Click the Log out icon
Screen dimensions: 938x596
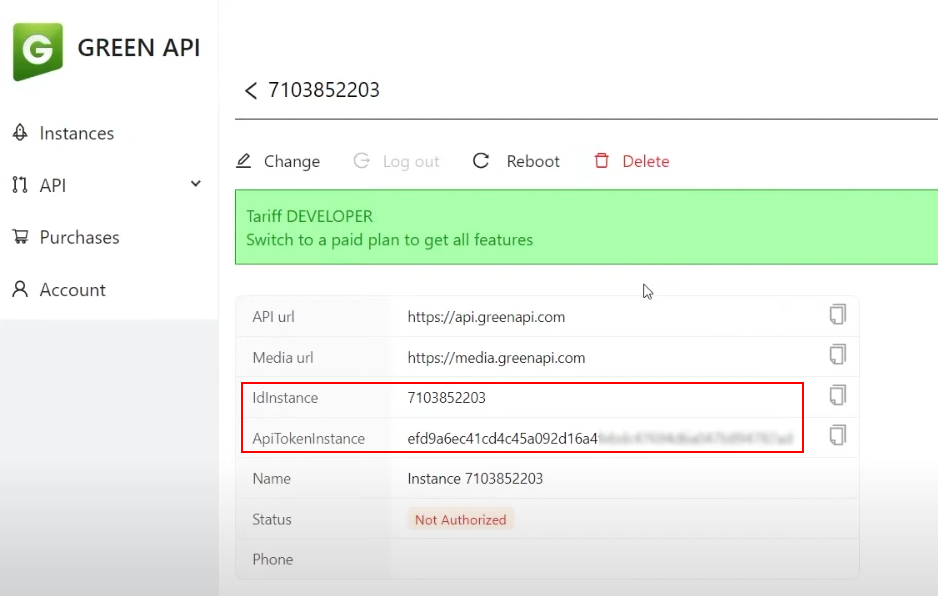point(361,161)
